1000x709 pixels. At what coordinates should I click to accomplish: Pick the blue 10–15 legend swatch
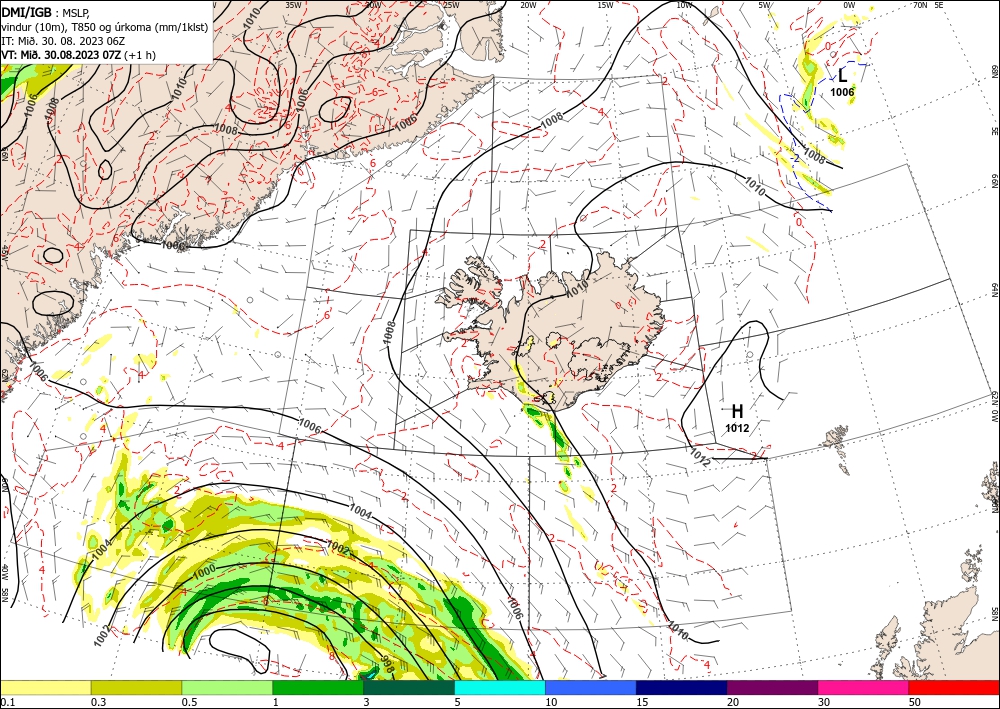click(x=591, y=687)
